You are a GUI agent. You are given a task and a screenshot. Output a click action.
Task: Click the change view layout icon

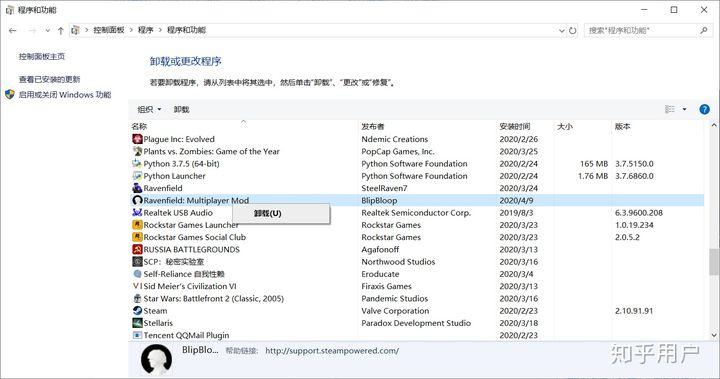coord(670,109)
